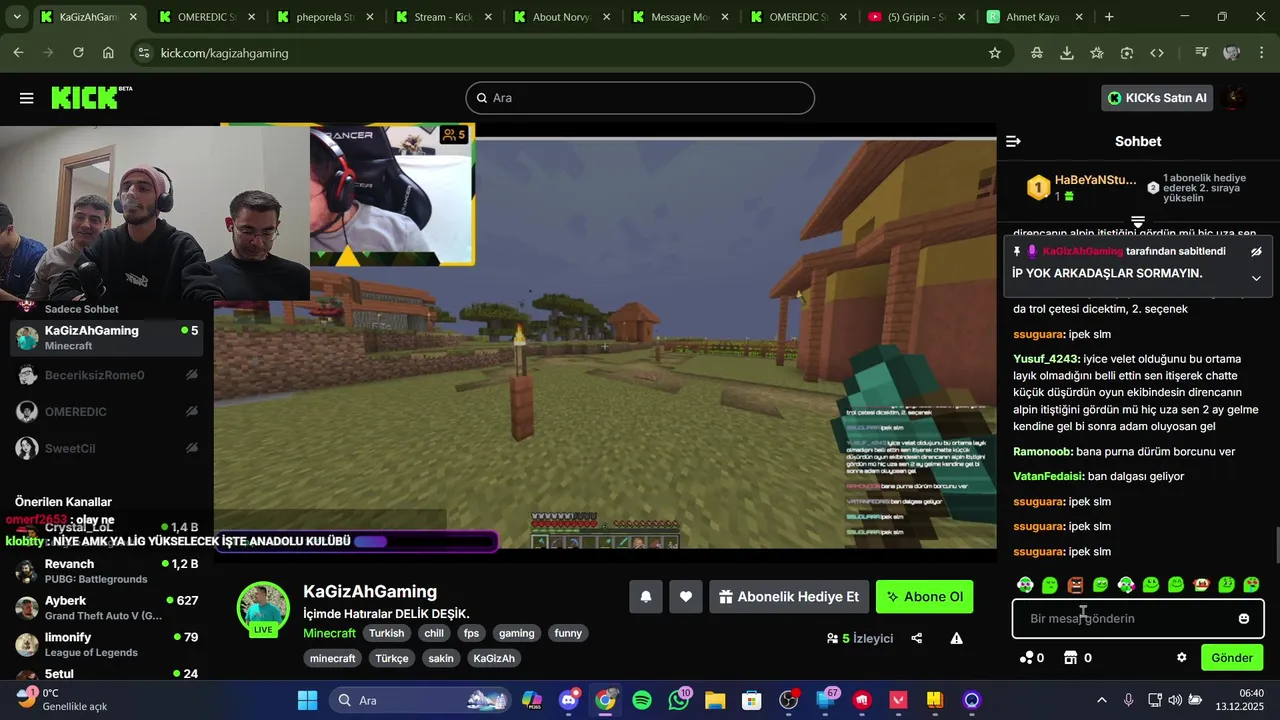Open the Chrome media control icon
1280x720 pixels.
click(x=1202, y=53)
